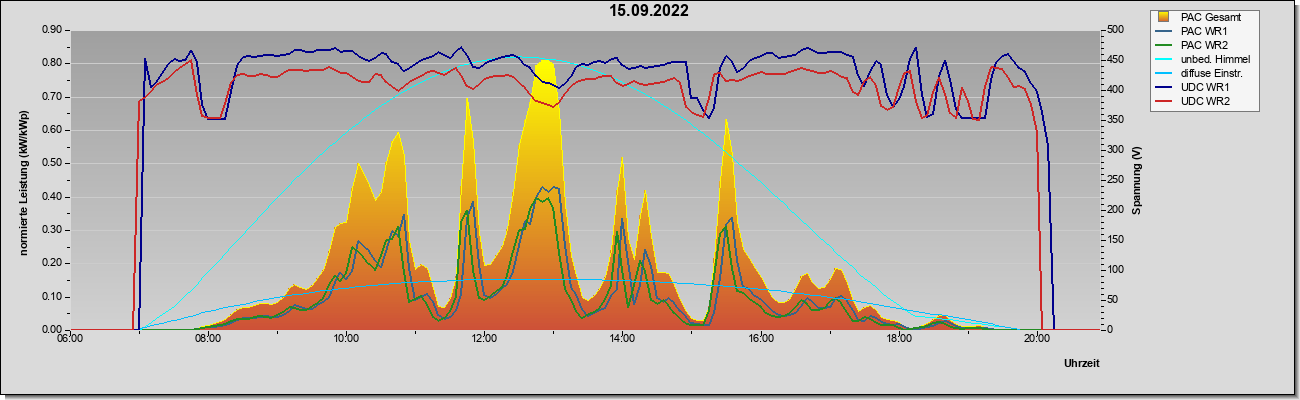The height and width of the screenshot is (400, 1300).
Task: Click the chart title 15.09.2022
Action: [x=649, y=11]
